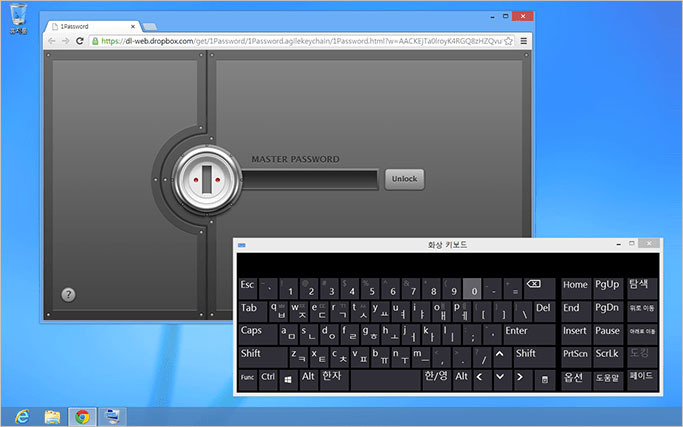Viewport: 683px width, 427px height.
Task: Click the 1Password lock keyhole dial
Action: [206, 180]
